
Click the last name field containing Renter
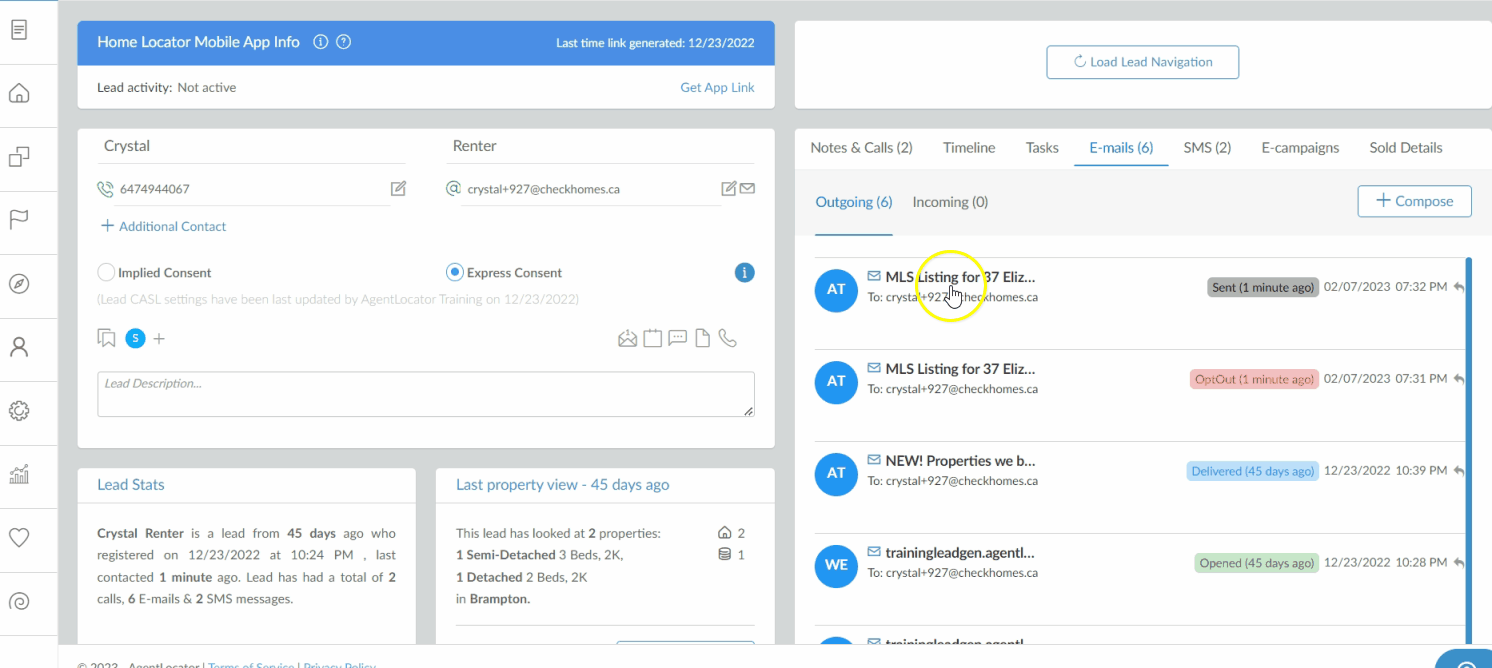point(600,146)
